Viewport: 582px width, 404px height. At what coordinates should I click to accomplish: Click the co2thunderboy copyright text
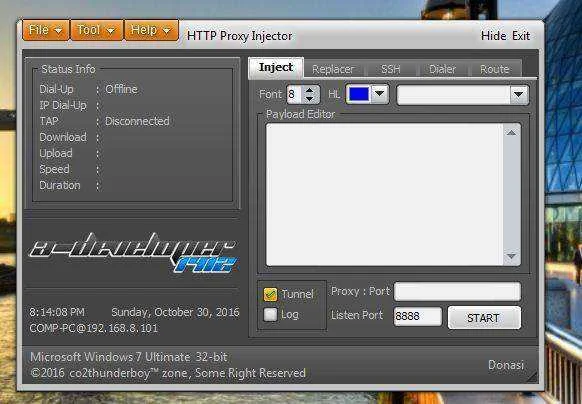[168, 373]
